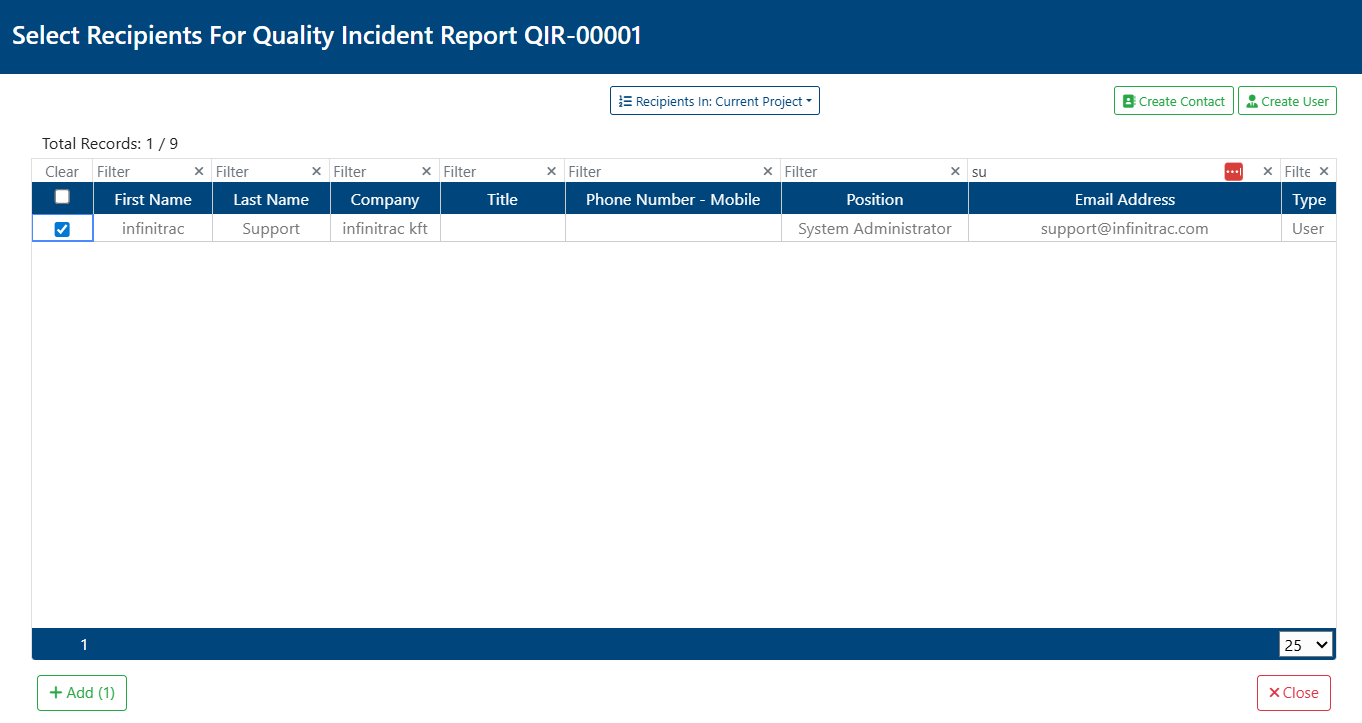Click the Create Contact button

click(1174, 101)
